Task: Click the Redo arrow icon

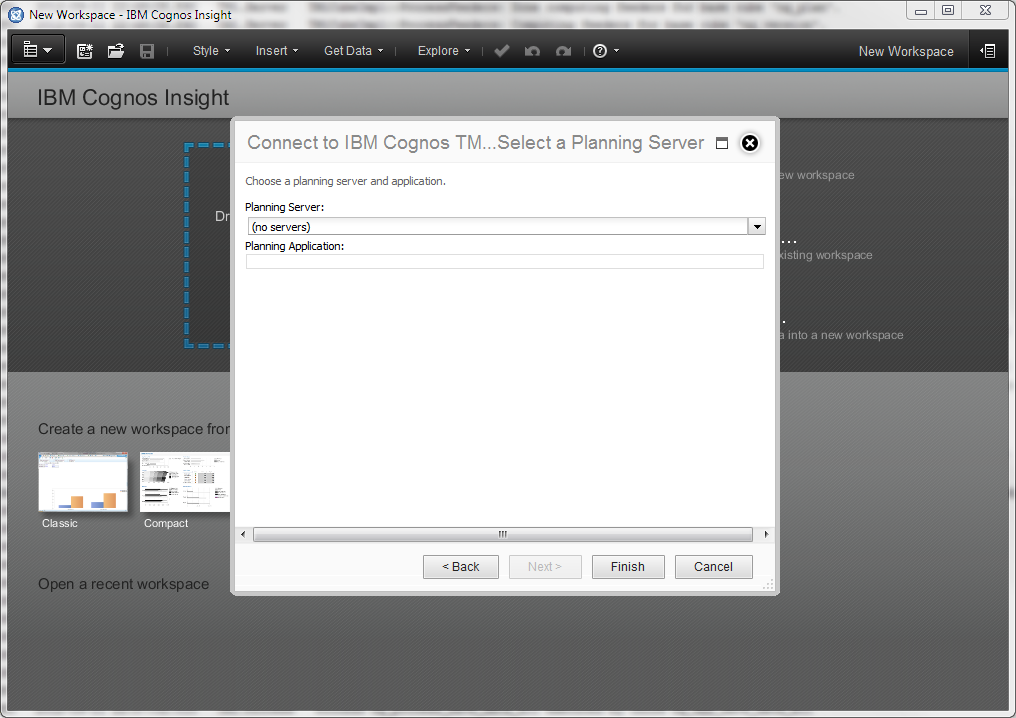Action: click(563, 51)
